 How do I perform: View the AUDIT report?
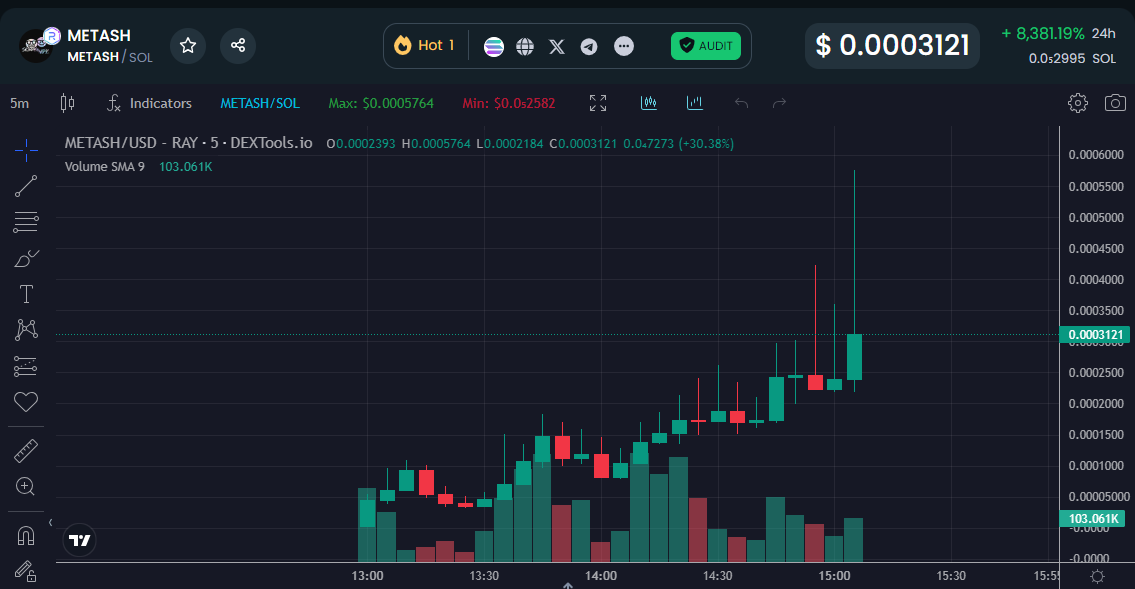point(706,46)
